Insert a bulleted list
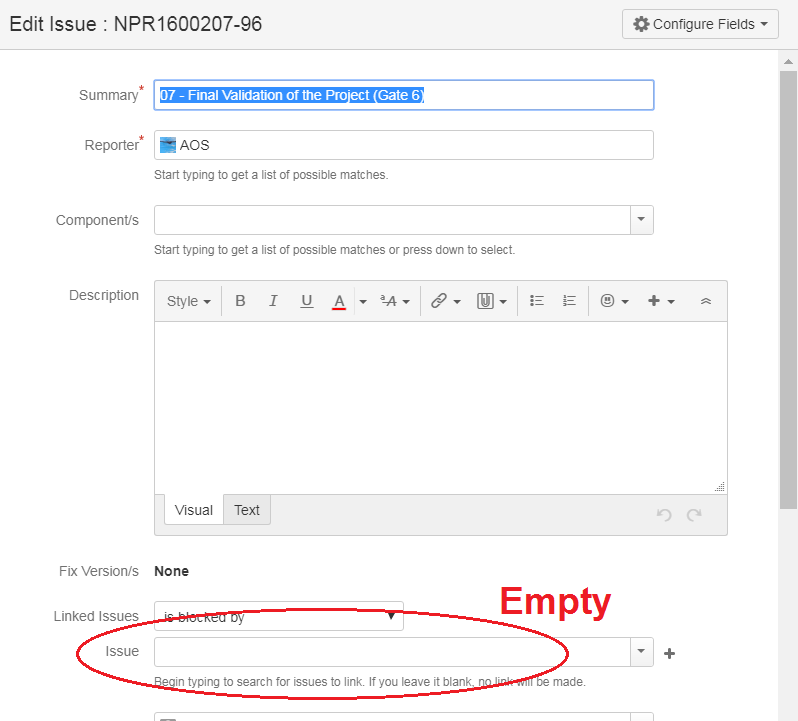Screen dimensions: 798x721 tap(536, 301)
